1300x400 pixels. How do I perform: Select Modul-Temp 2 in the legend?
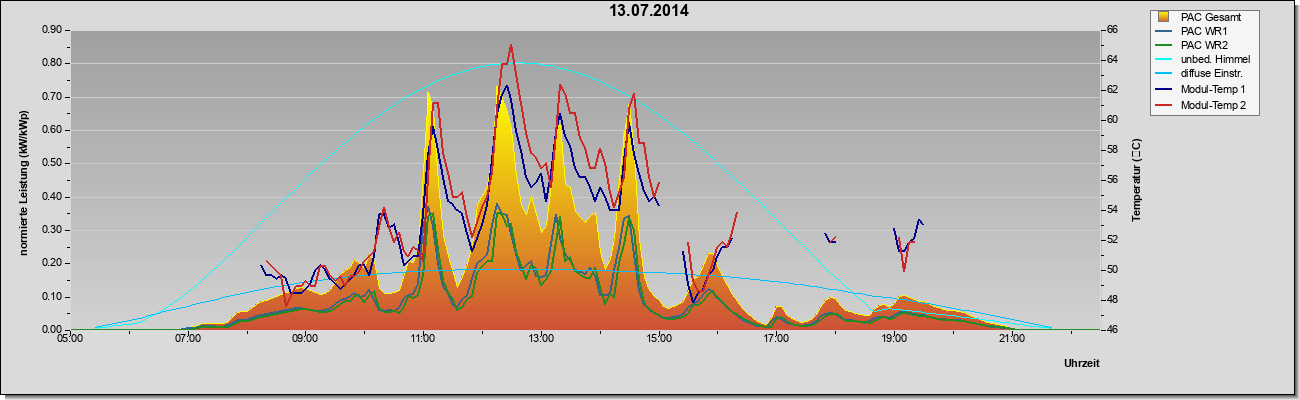[x=1201, y=106]
